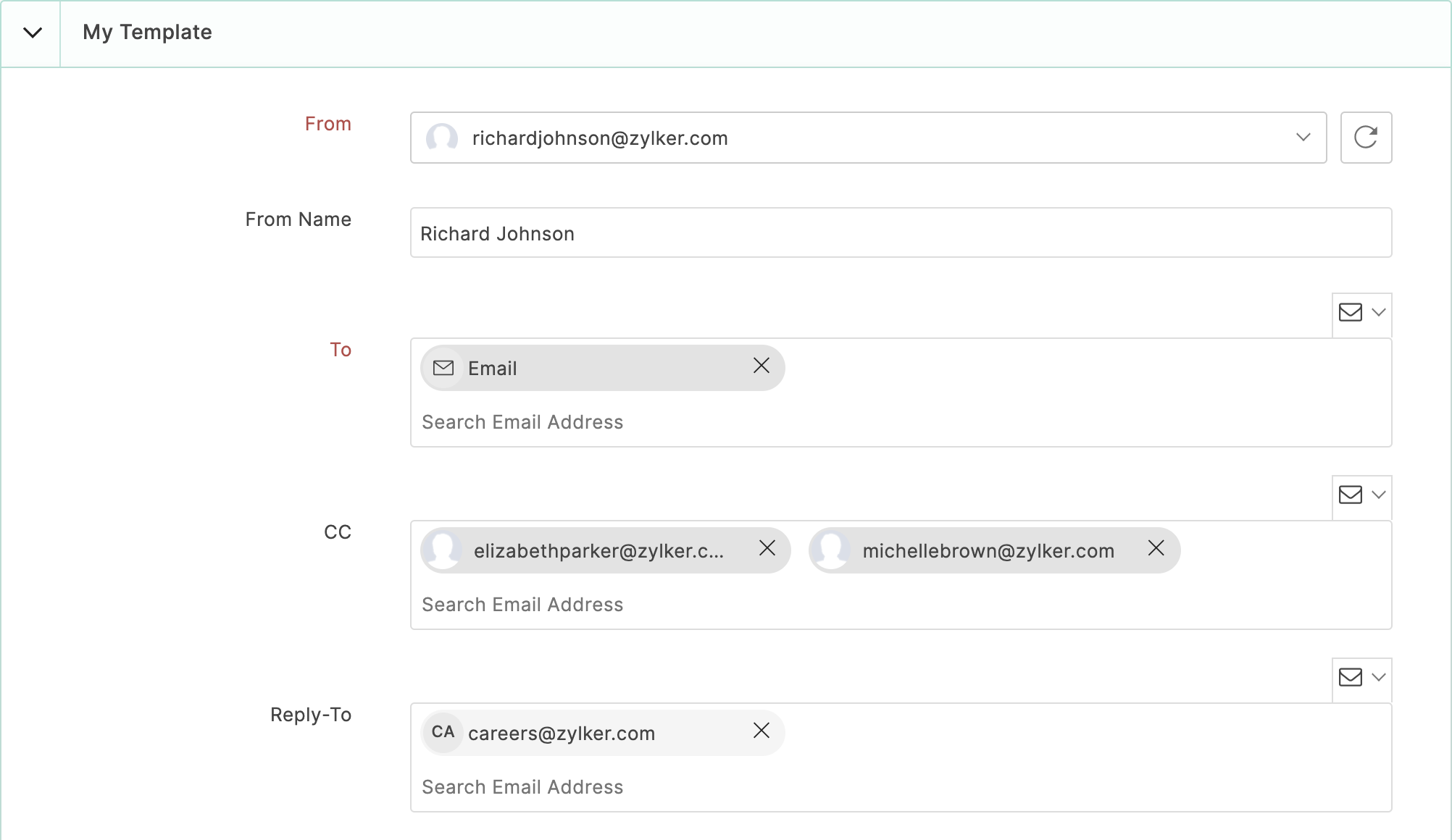Remove Email tag from To field
1452x840 pixels.
763,367
